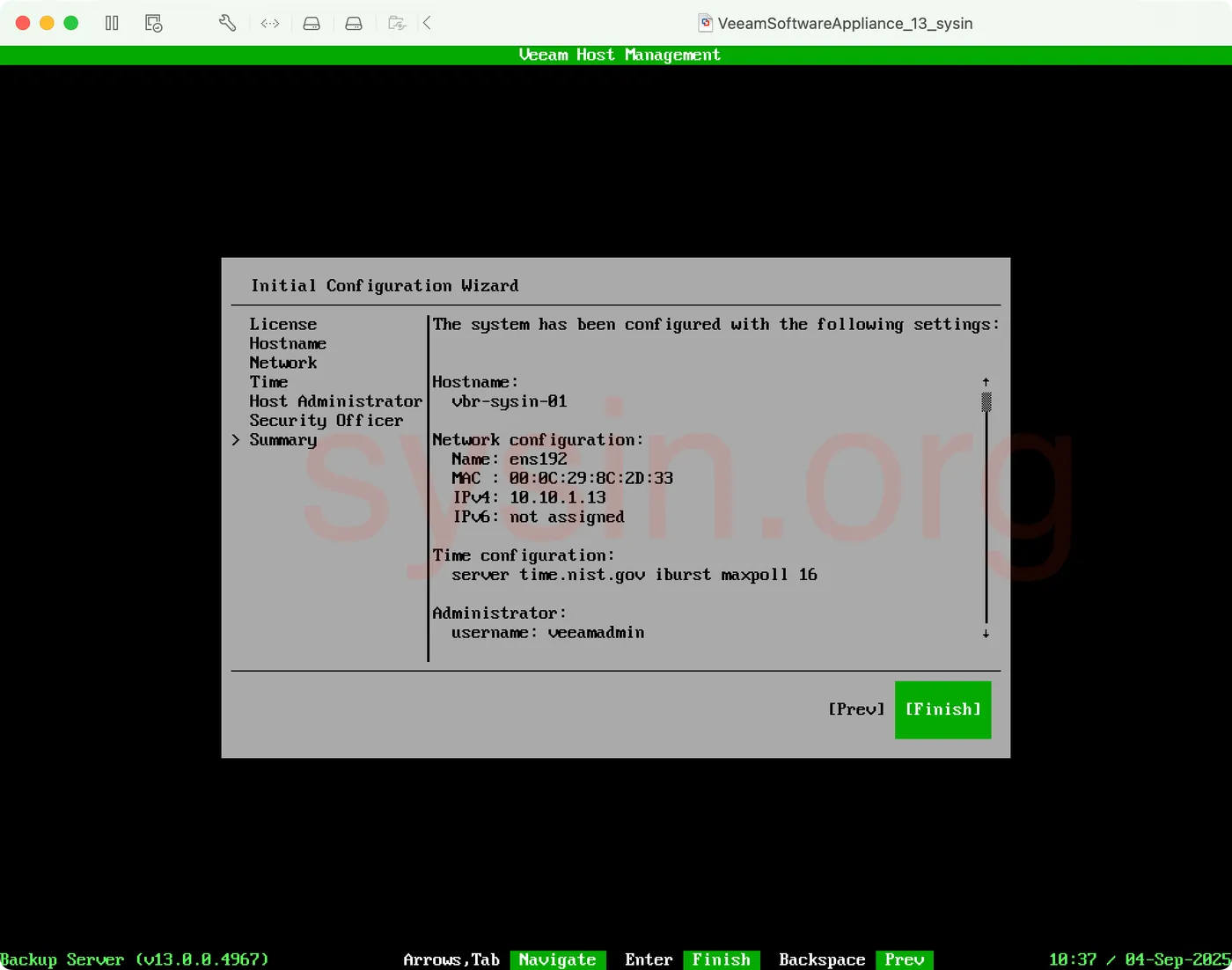The width and height of the screenshot is (1232, 970).
Task: Click the Finish hint in bottom bar
Action: click(x=721, y=959)
